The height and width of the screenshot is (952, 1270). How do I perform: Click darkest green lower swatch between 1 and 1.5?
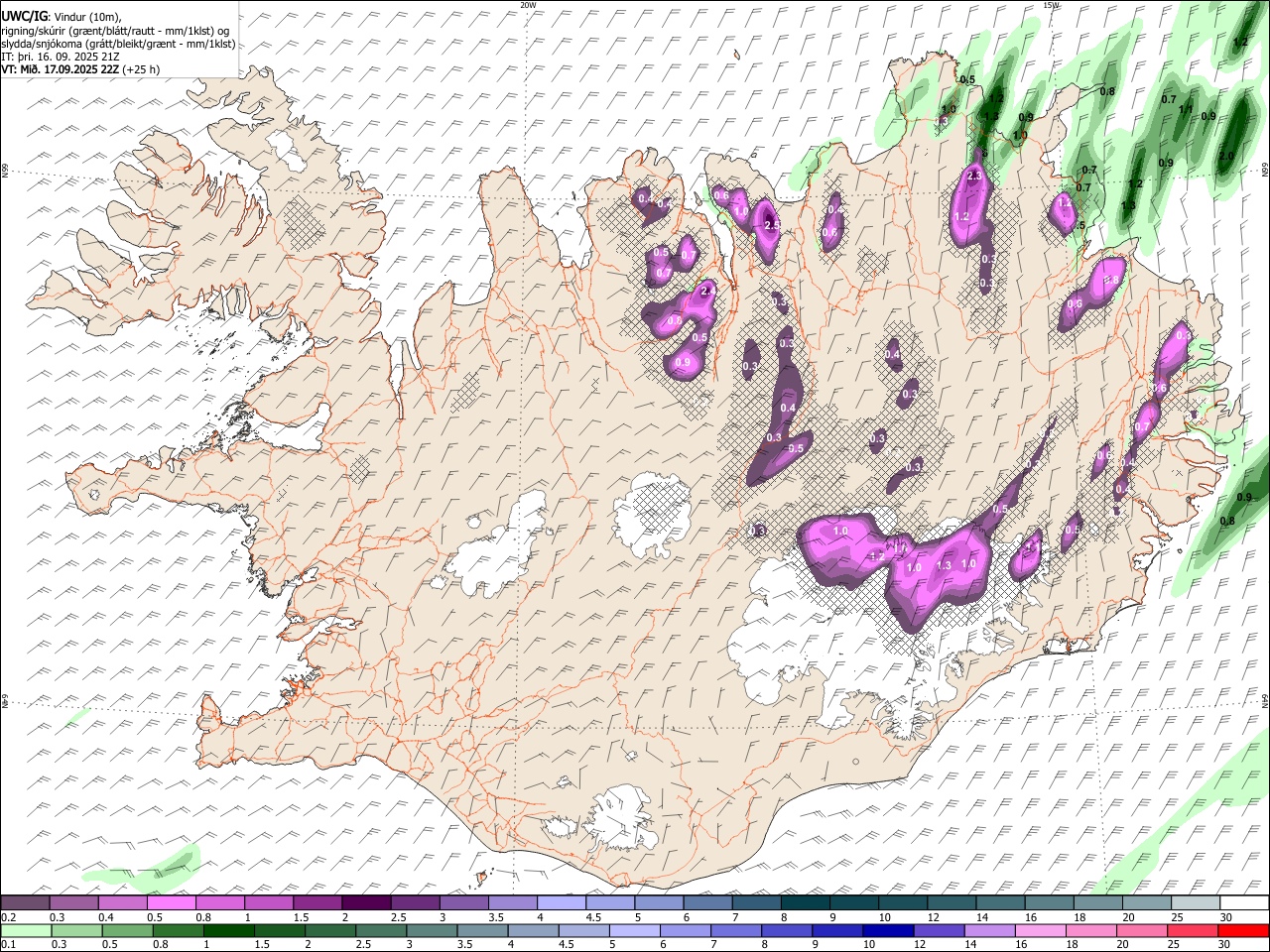tap(228, 931)
